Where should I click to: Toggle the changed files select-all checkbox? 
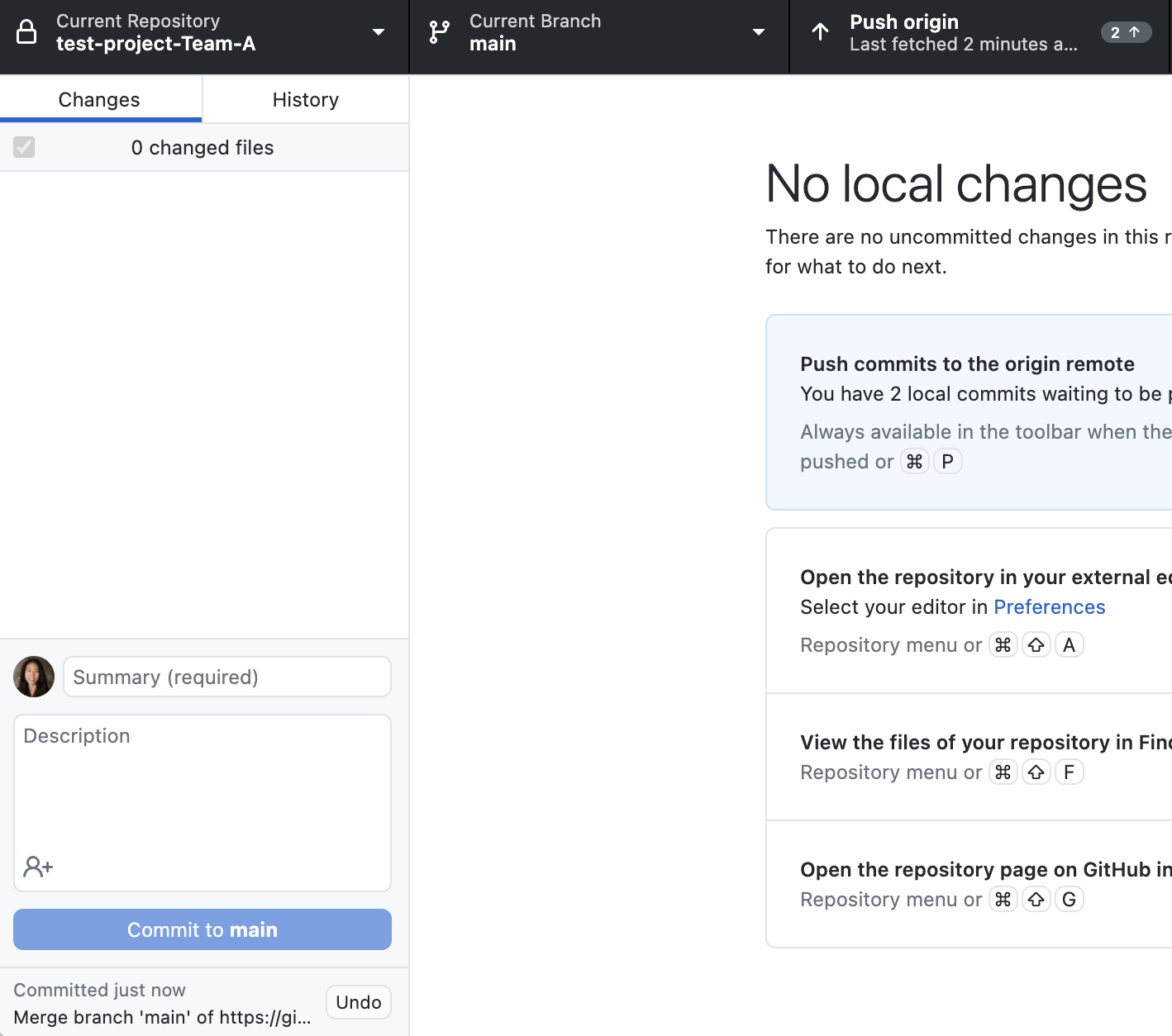coord(24,147)
